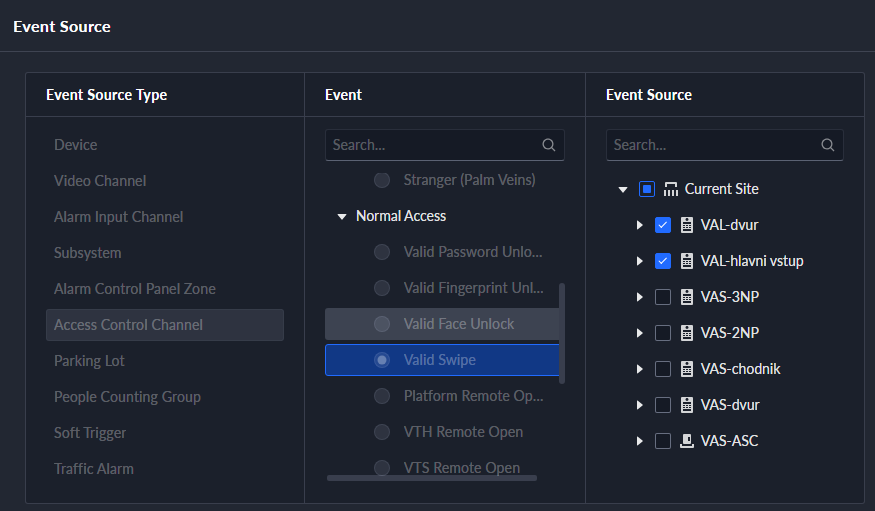The height and width of the screenshot is (511, 875).
Task: Click the VAS-3NP device icon
Action: pyautogui.click(x=687, y=297)
